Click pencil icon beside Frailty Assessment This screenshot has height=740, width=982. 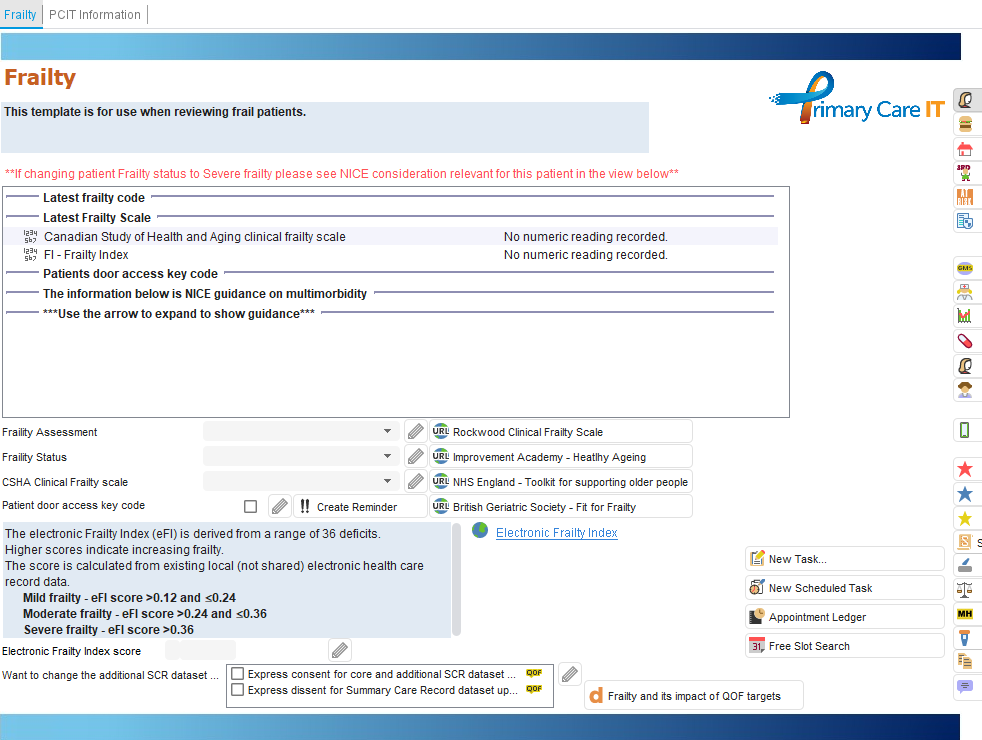(x=415, y=432)
